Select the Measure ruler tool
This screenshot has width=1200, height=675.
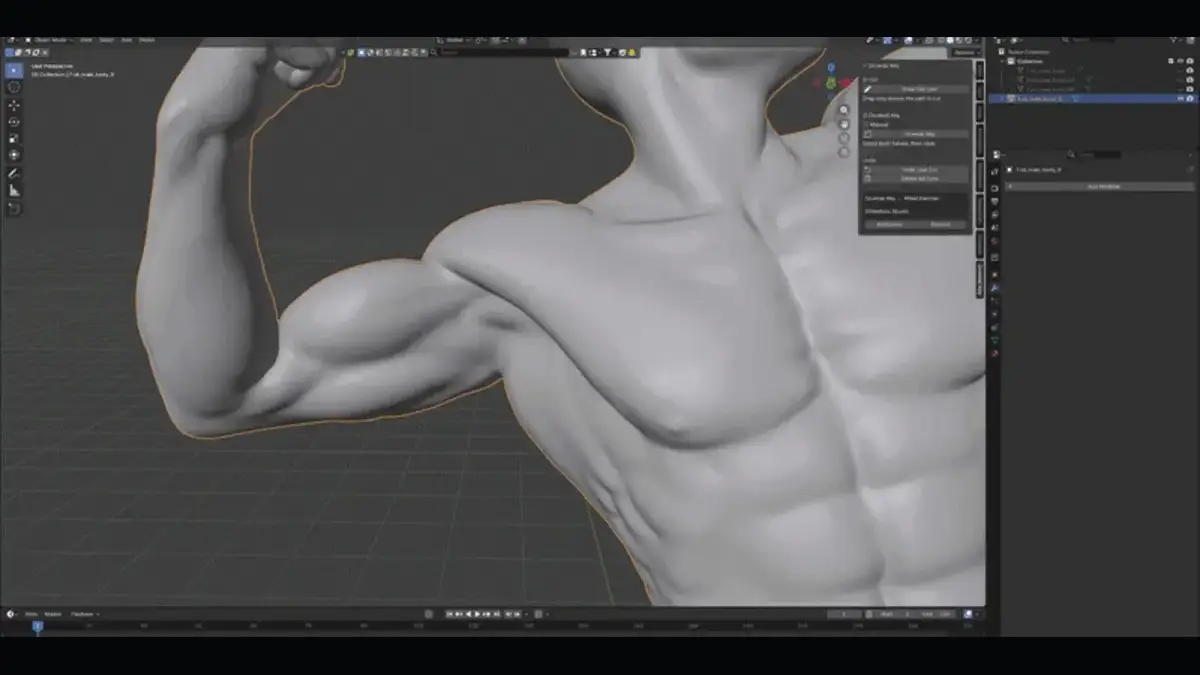[x=14, y=190]
